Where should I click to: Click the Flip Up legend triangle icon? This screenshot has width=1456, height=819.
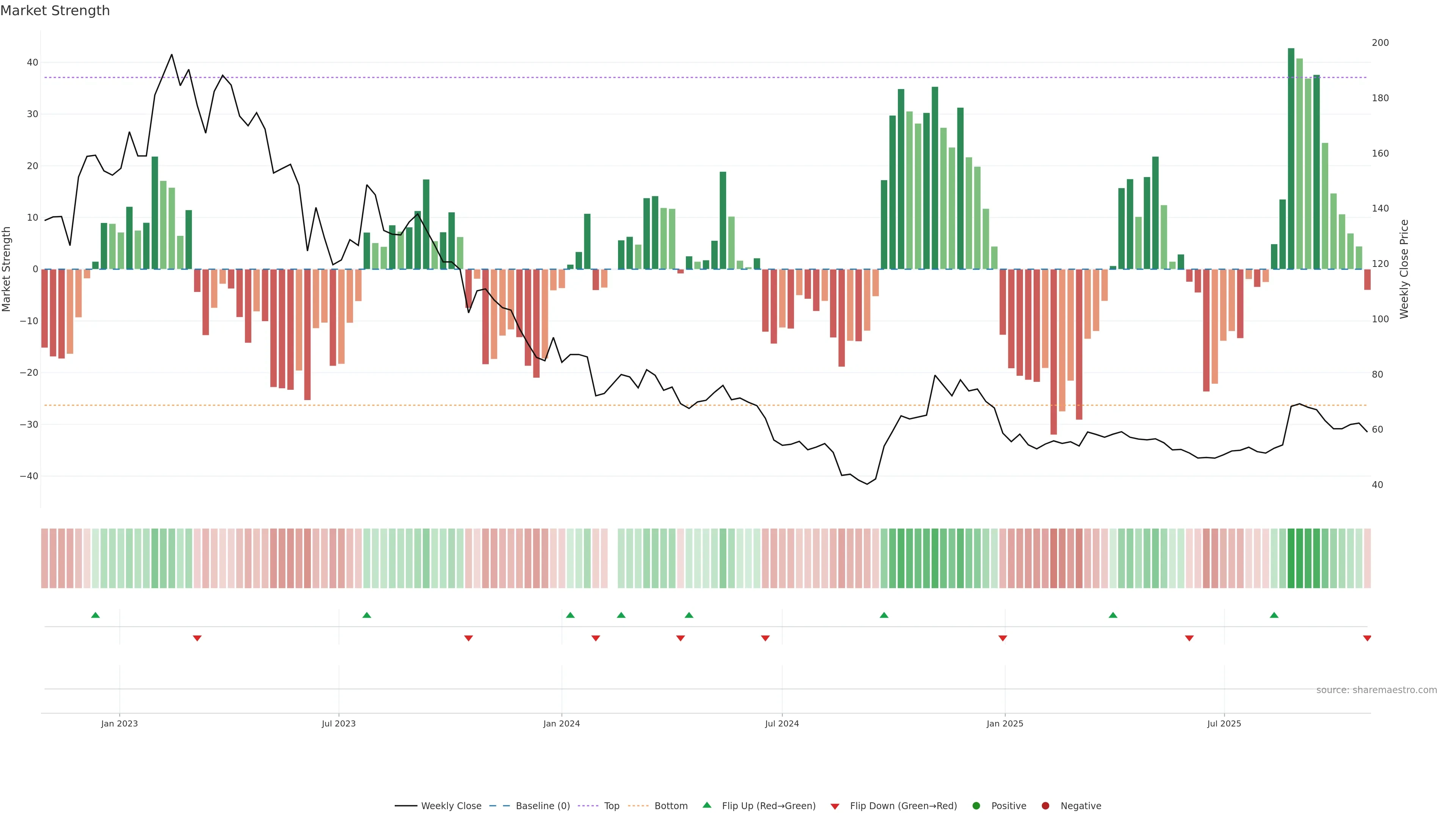706,805
